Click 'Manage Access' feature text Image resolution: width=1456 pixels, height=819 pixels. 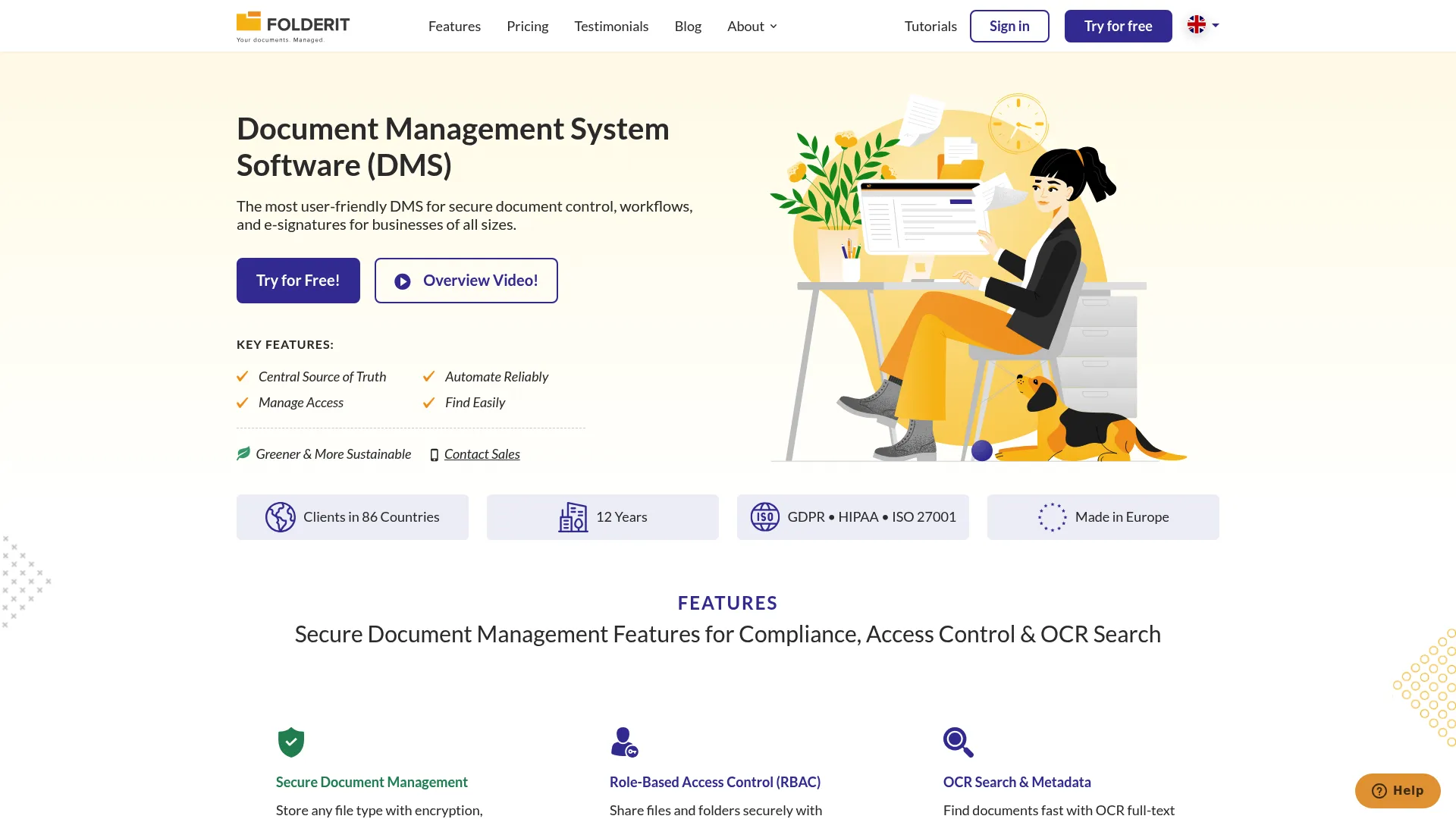(x=301, y=403)
